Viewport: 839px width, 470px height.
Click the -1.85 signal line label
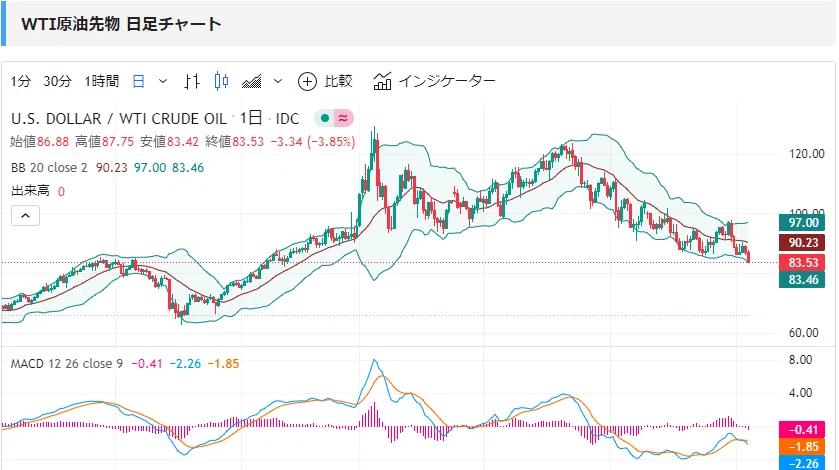click(x=802, y=446)
